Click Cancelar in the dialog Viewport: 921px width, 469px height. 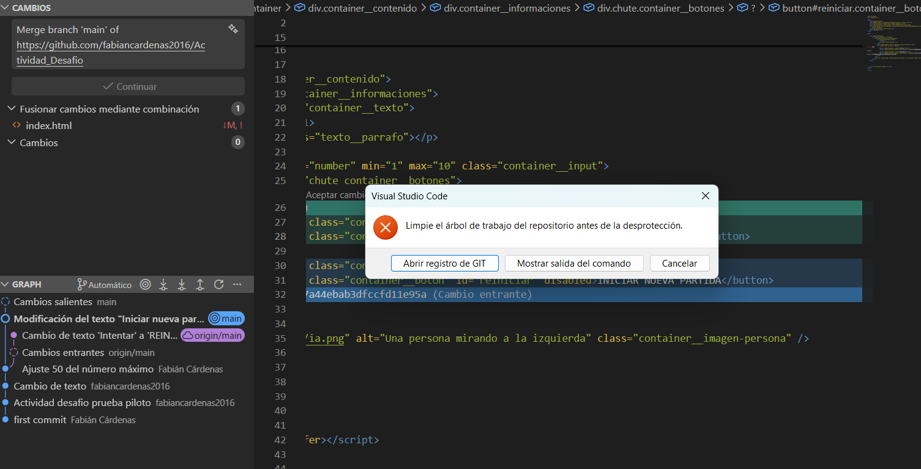[680, 263]
